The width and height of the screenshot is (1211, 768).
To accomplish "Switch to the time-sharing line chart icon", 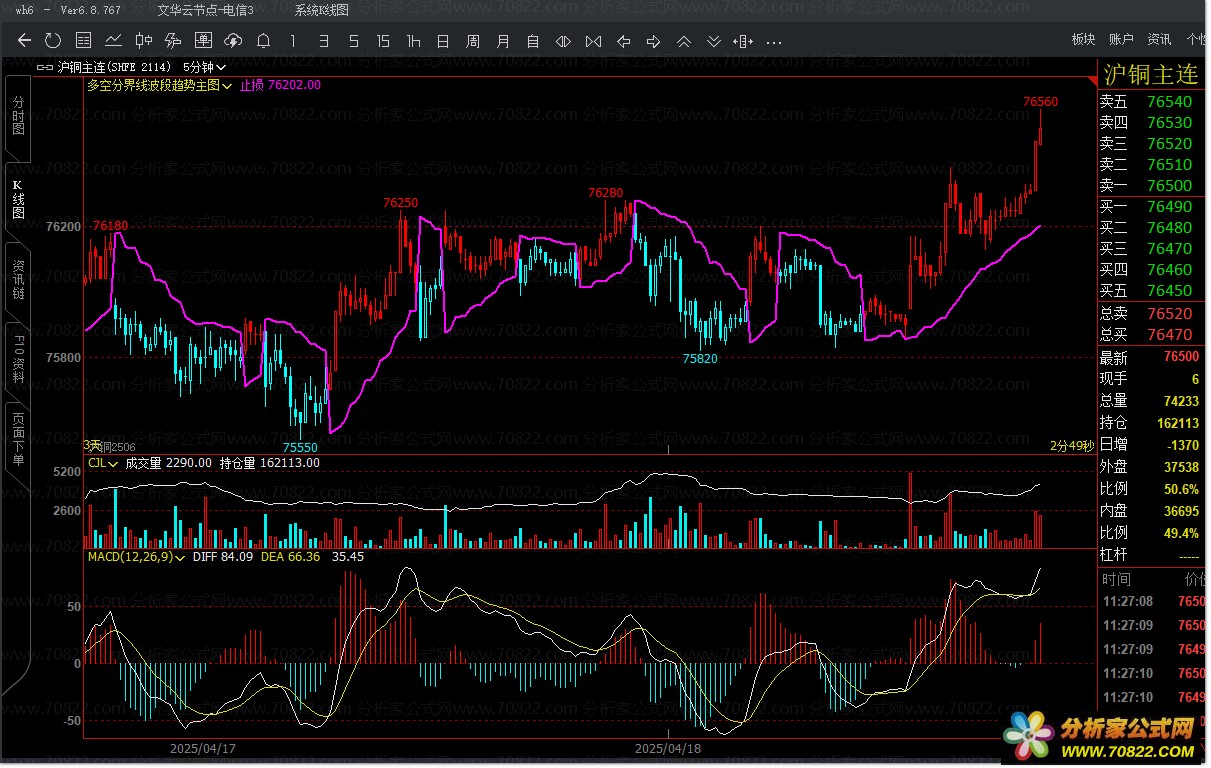I will [x=114, y=41].
